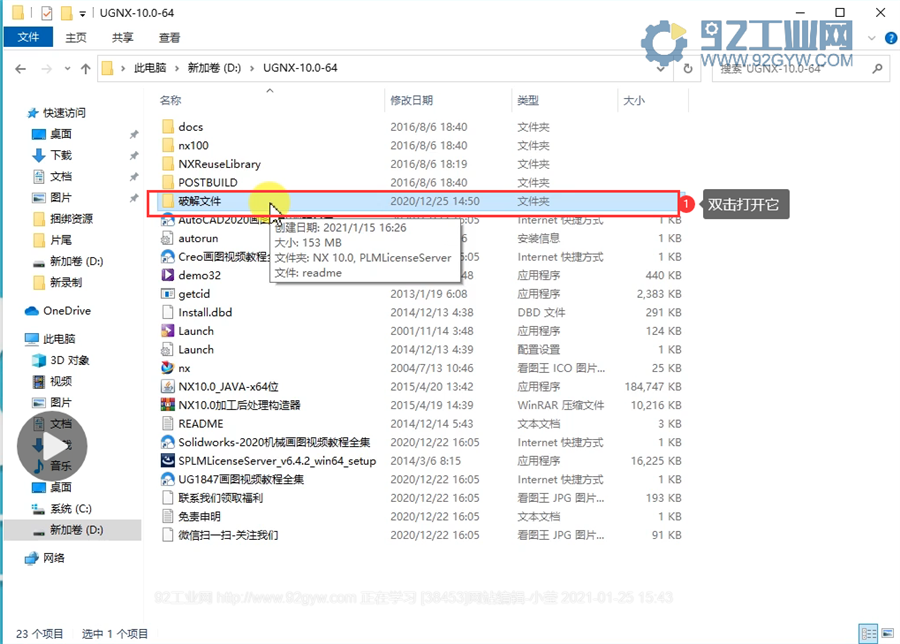Open the chevron dropdown after 新加卷 (D:) breadcrumb

pos(252,68)
